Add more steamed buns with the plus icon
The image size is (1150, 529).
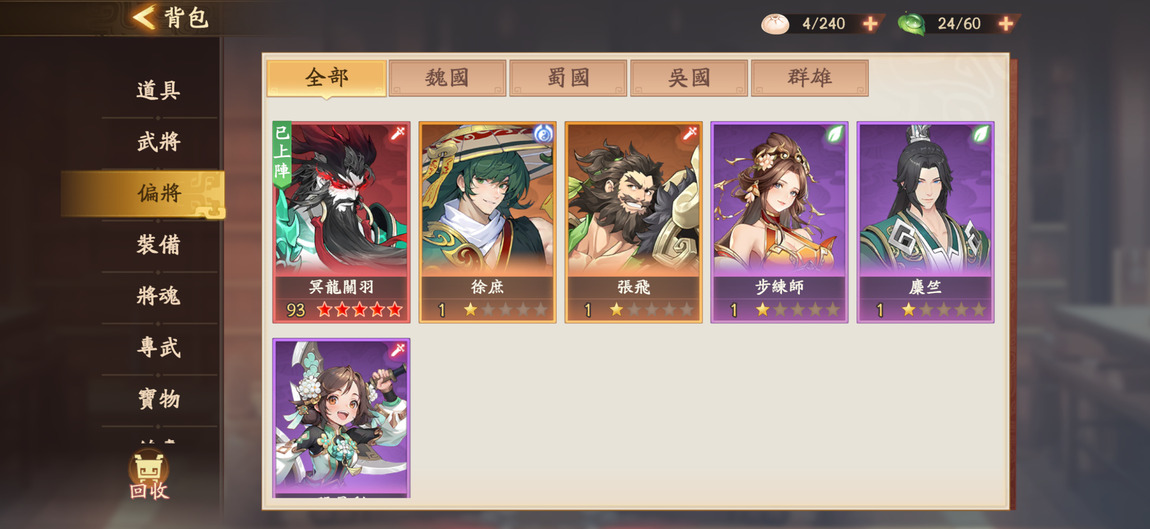coord(870,24)
